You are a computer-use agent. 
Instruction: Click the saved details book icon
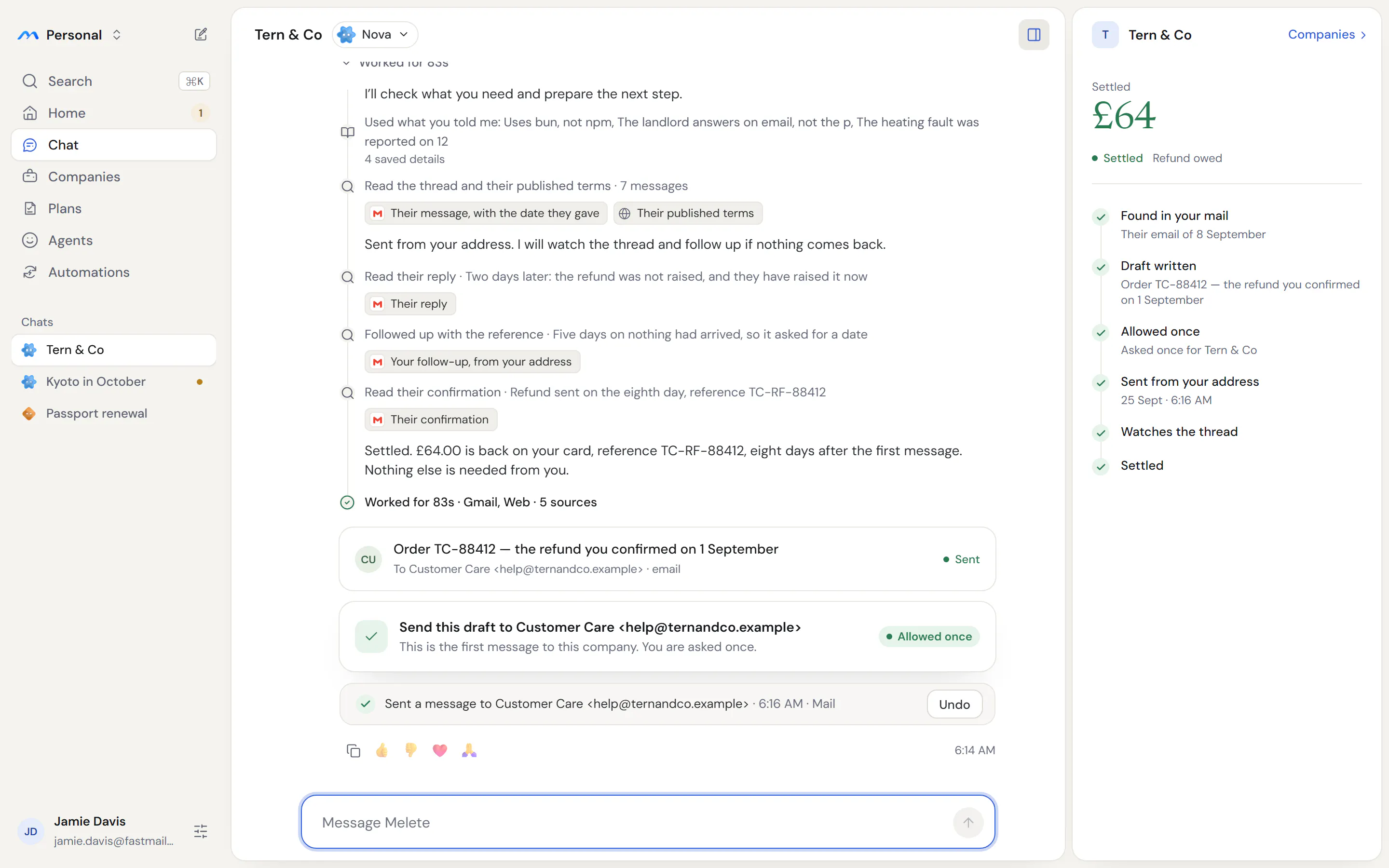(x=348, y=132)
